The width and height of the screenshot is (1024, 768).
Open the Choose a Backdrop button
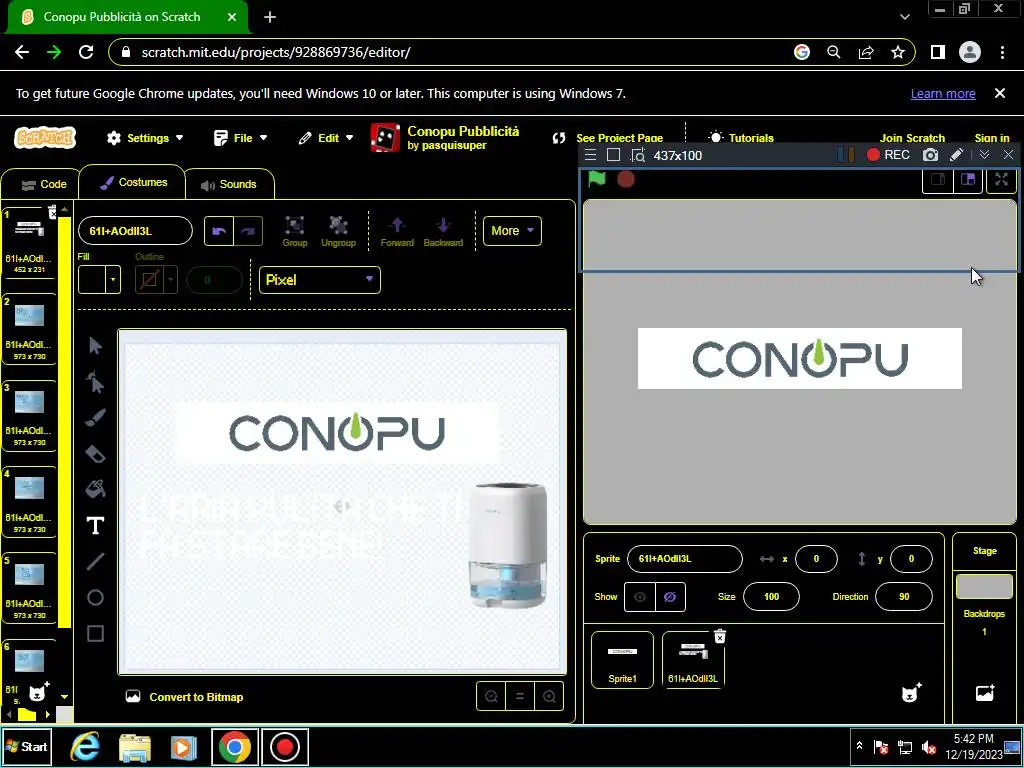point(985,692)
